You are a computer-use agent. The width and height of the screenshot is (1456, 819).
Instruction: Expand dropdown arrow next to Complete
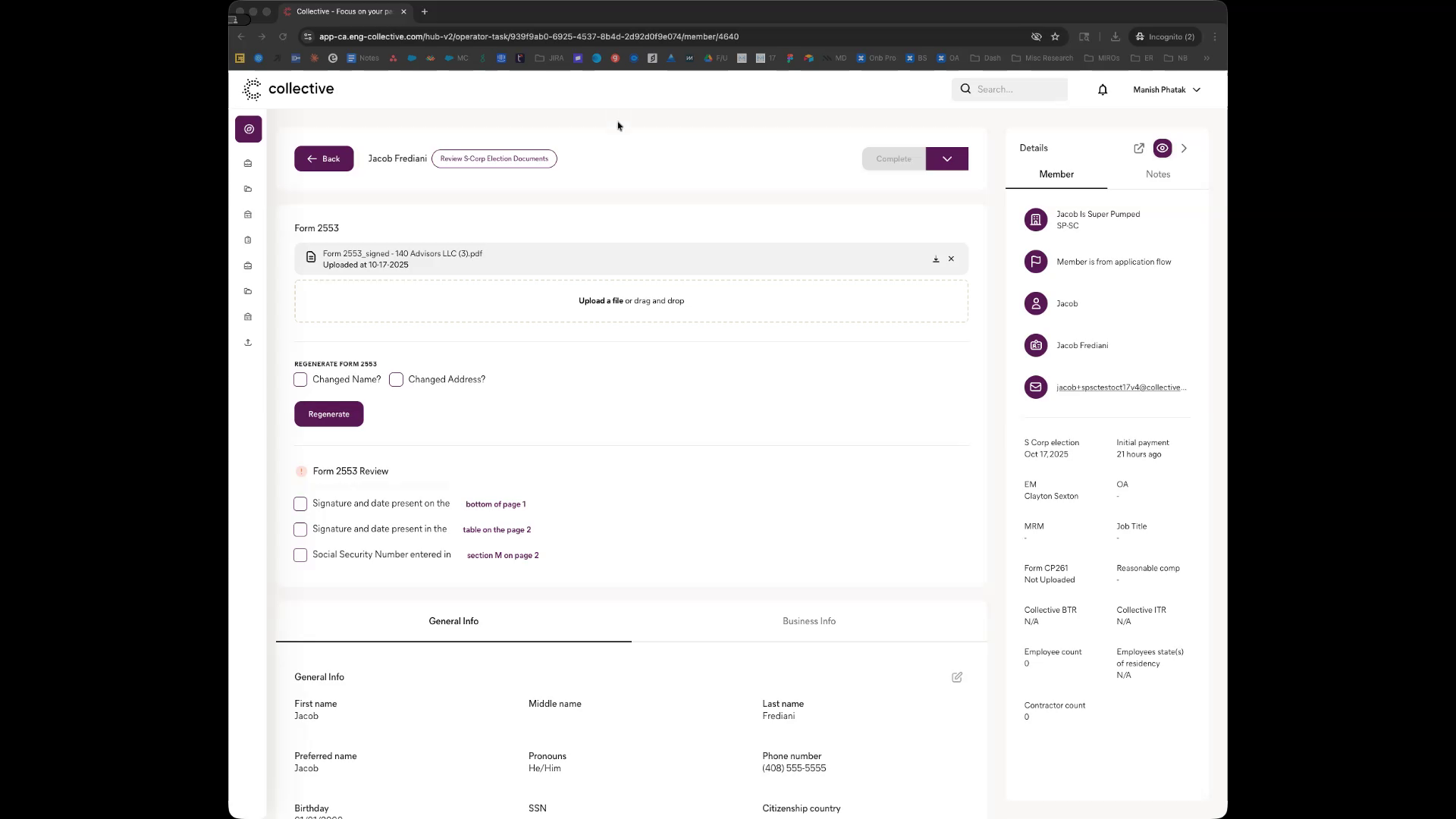pyautogui.click(x=947, y=159)
